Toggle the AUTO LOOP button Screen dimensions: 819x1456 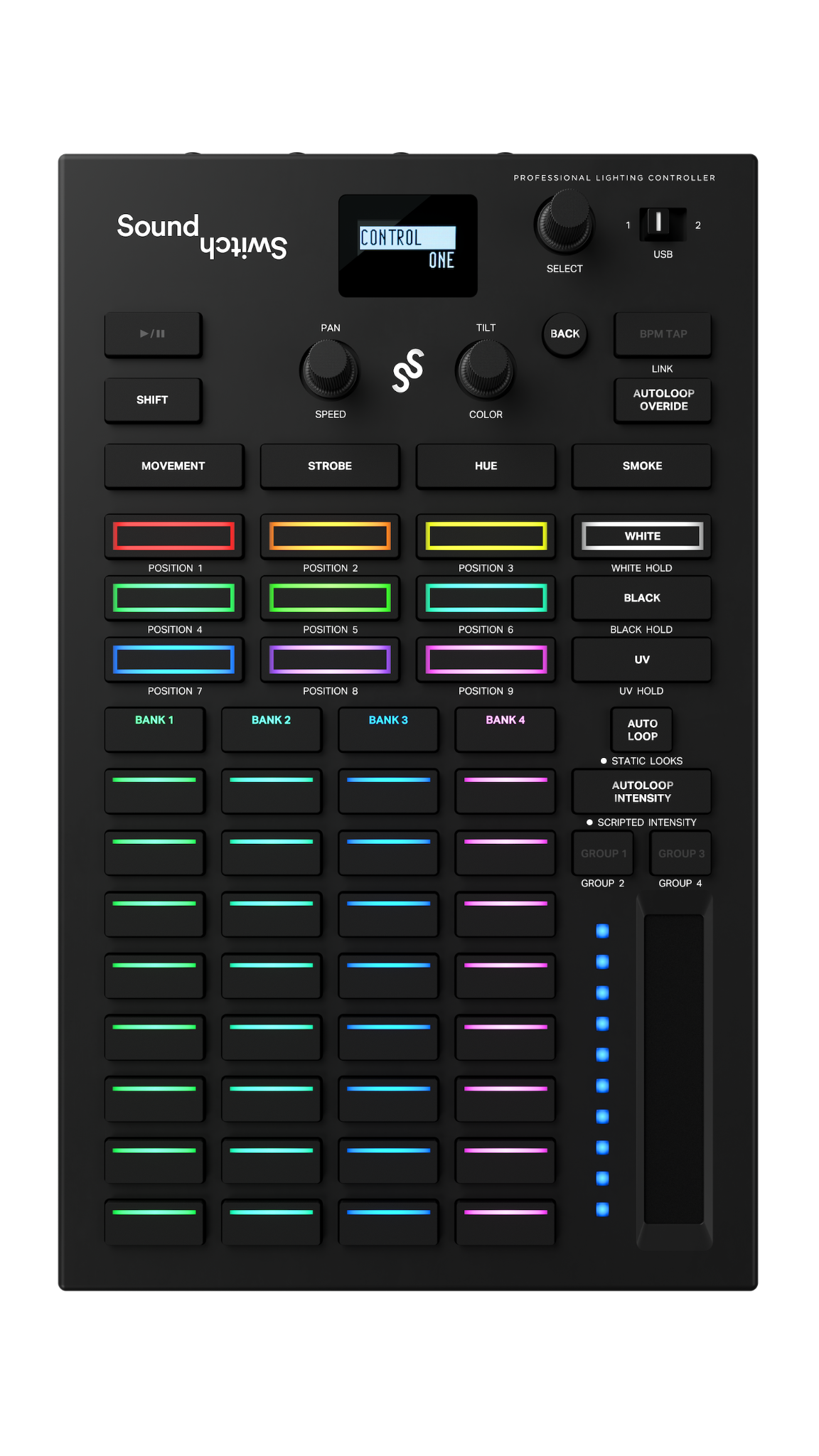pyautogui.click(x=642, y=729)
